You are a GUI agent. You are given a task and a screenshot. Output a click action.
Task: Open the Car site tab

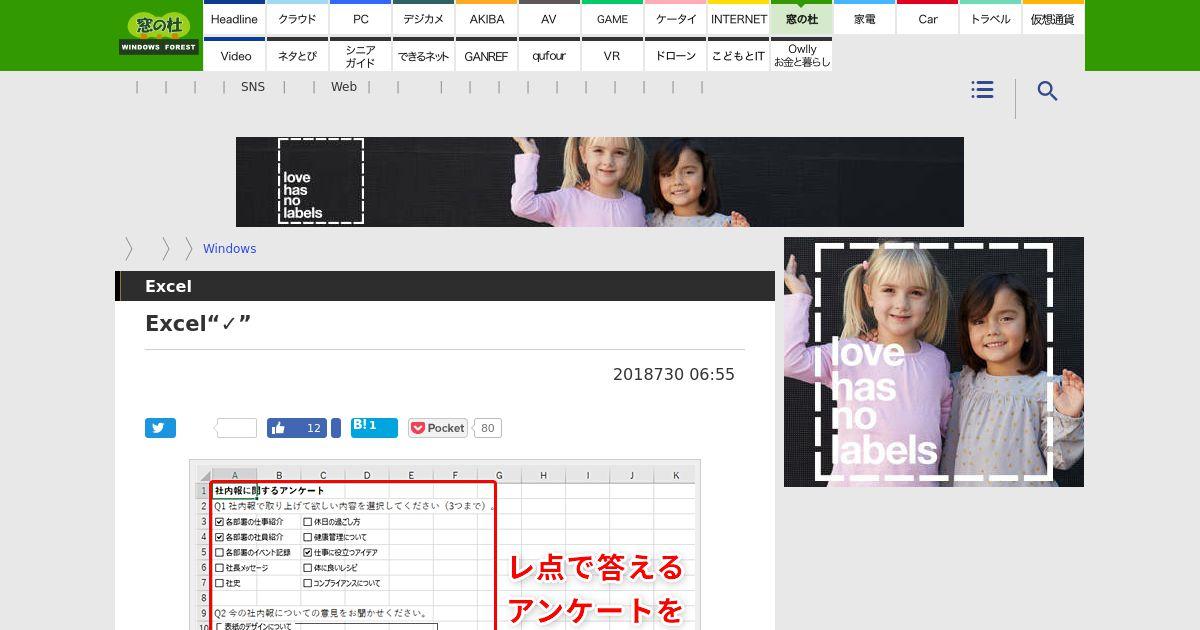point(927,19)
